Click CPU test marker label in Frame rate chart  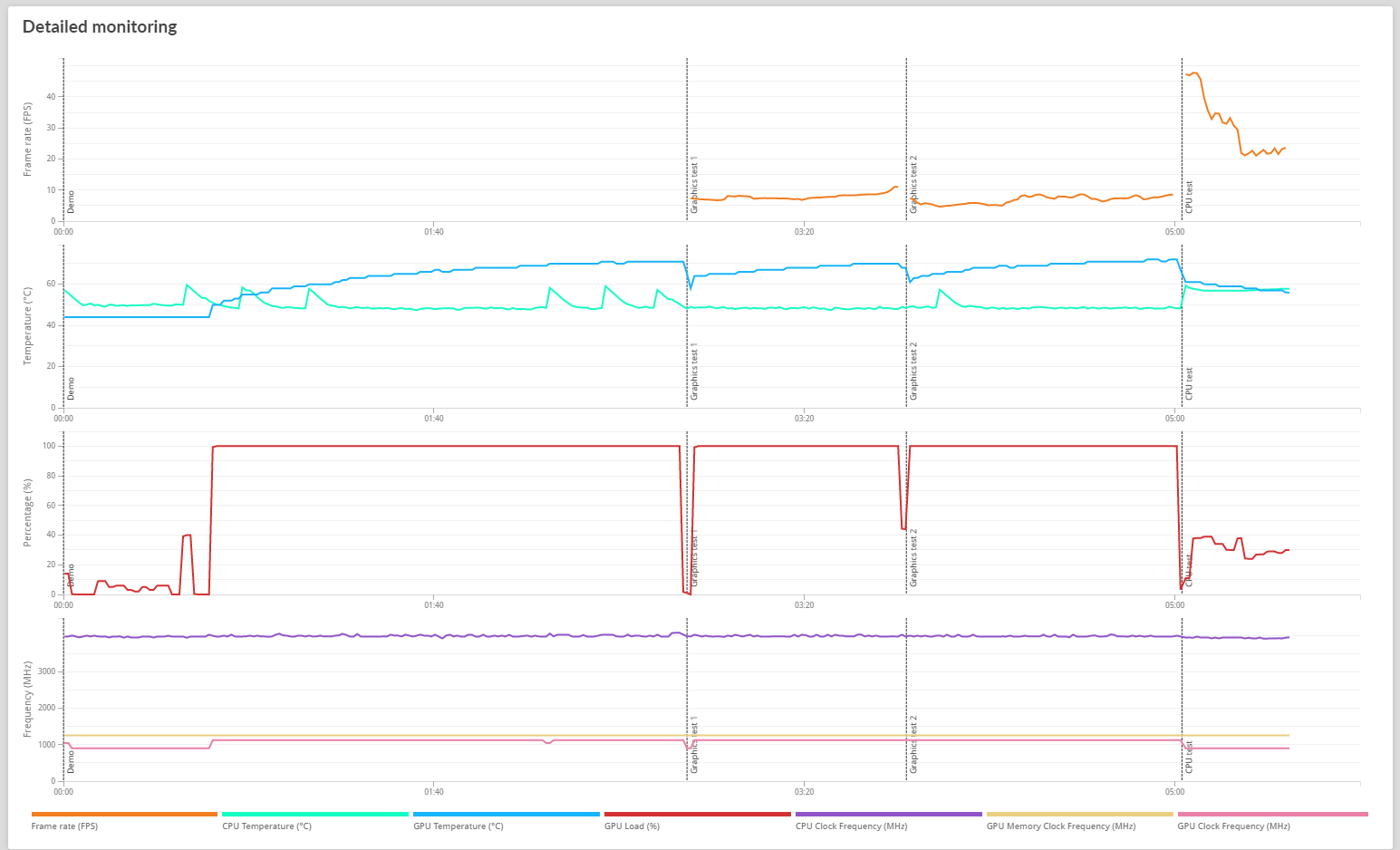click(x=1190, y=197)
